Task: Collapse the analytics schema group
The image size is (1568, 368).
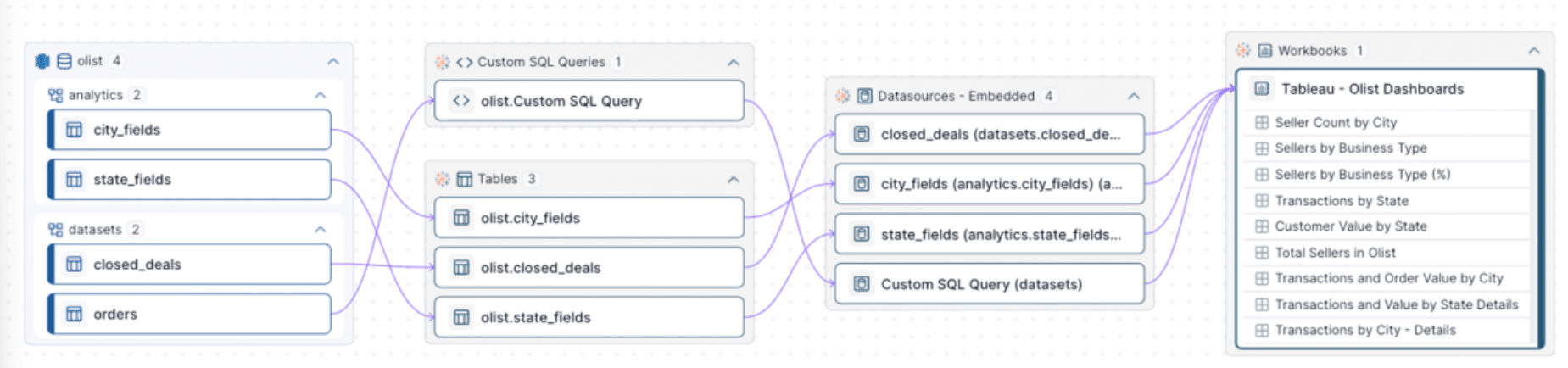Action: [x=320, y=95]
